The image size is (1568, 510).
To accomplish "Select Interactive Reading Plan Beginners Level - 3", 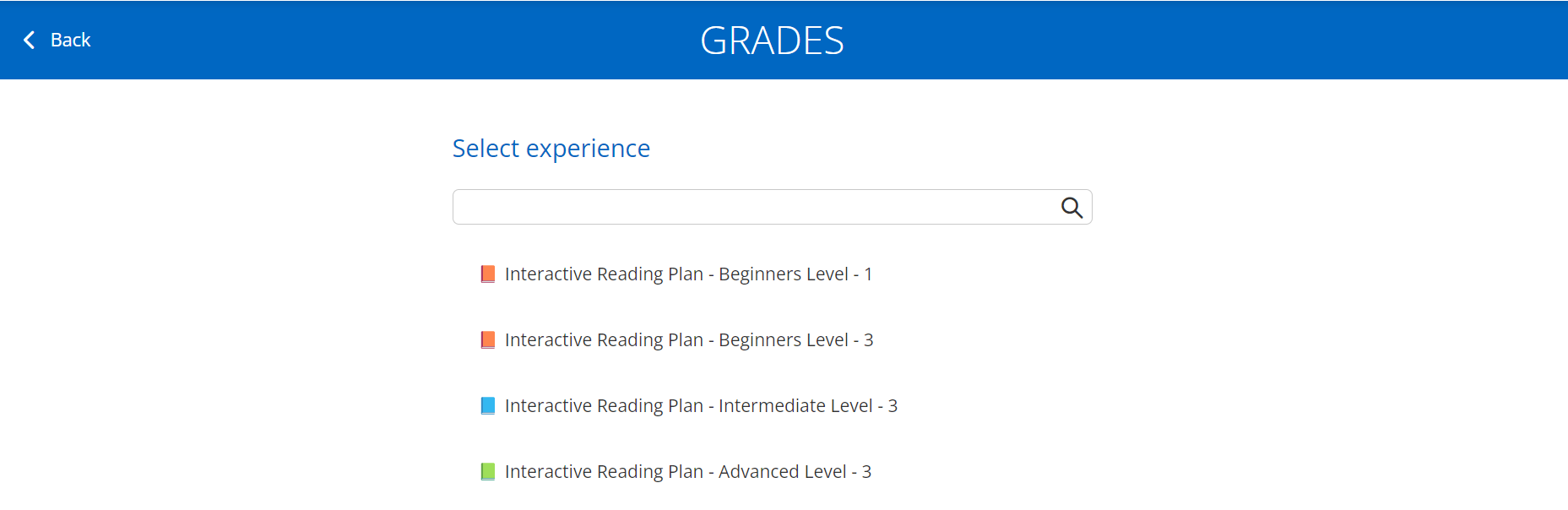I will 689,339.
